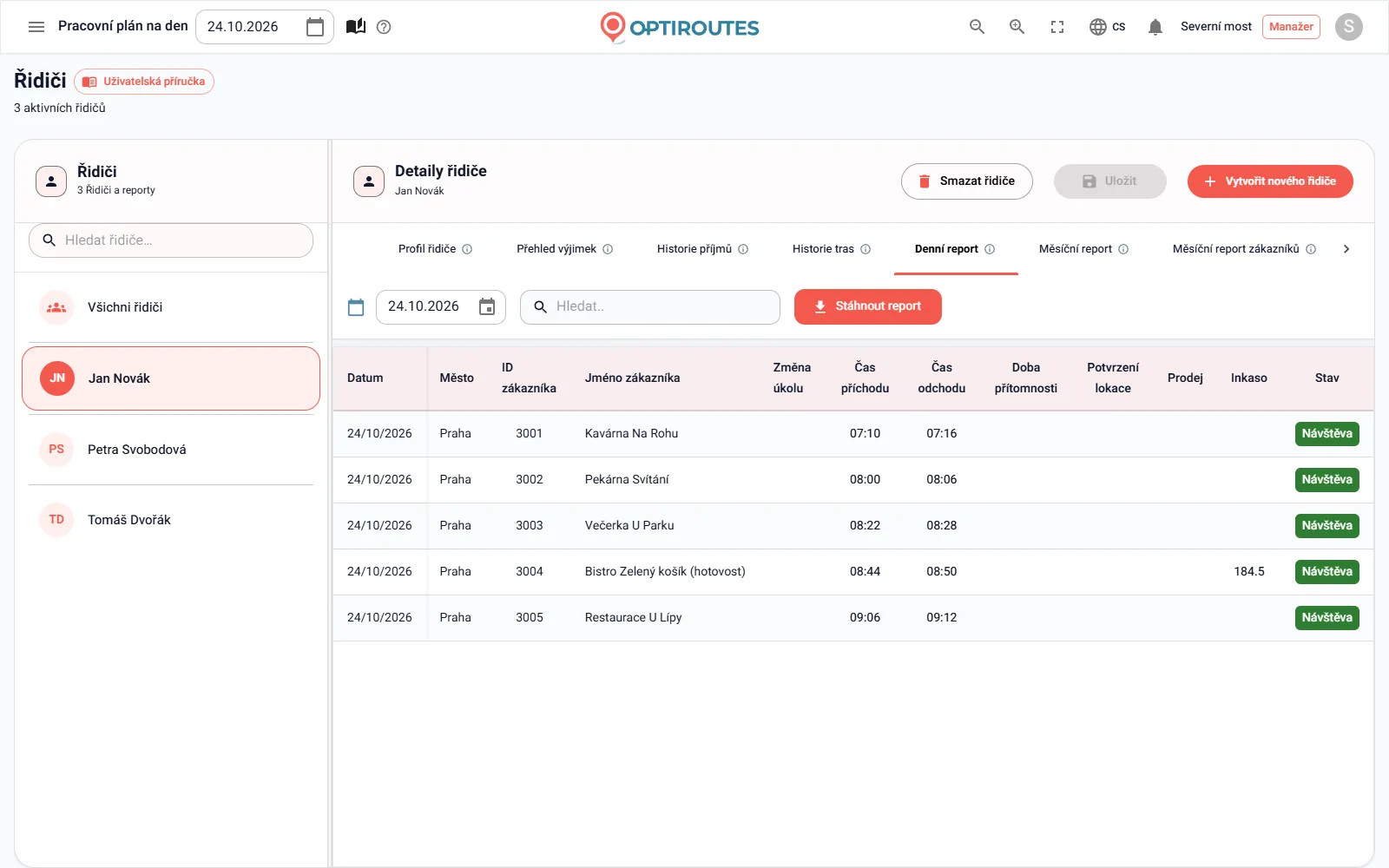This screenshot has height=868, width=1389.
Task: Click customer Kavárna Na Rohu row
Action: (853, 434)
